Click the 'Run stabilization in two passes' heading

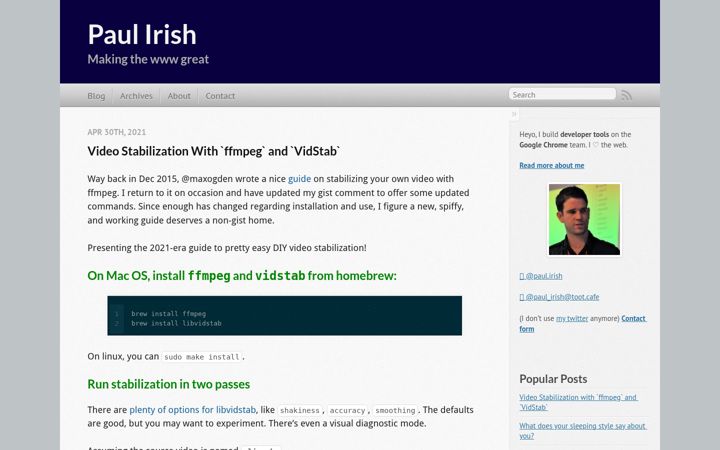(x=169, y=384)
